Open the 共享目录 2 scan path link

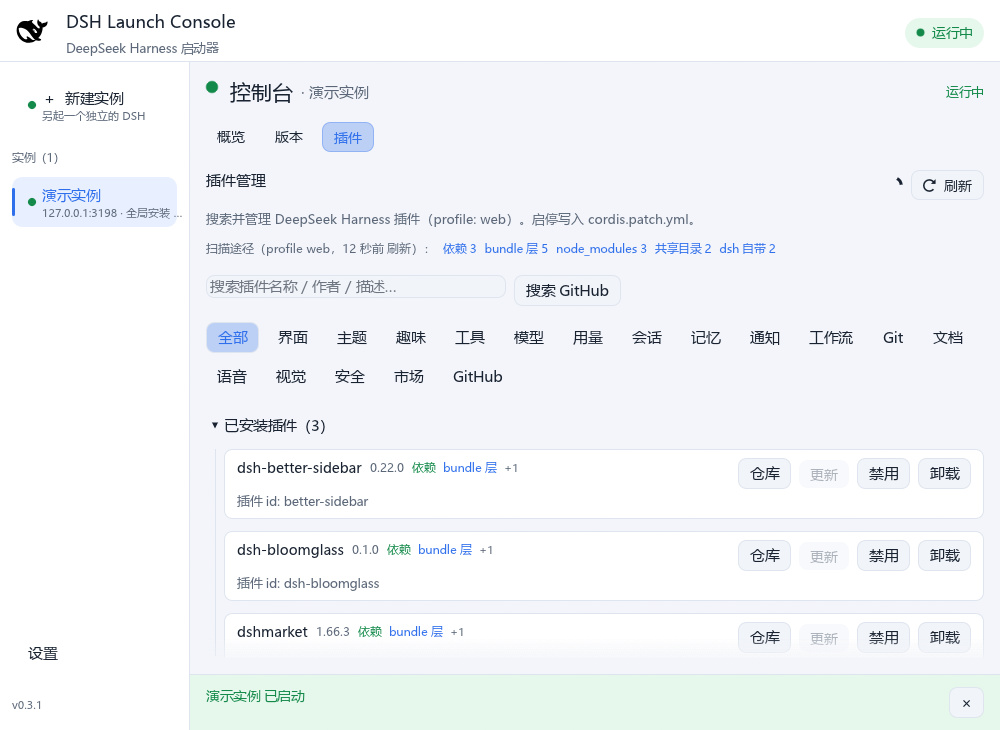(x=683, y=249)
